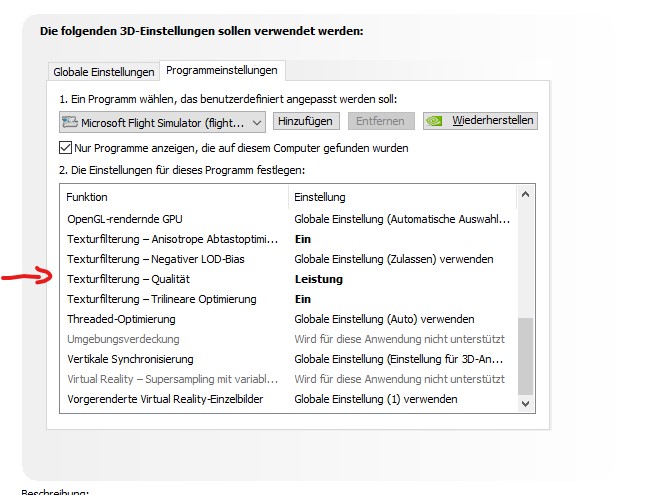Image resolution: width=661 pixels, height=495 pixels.
Task: Select the OpenGL-rendernde GPU row
Action: [288, 219]
